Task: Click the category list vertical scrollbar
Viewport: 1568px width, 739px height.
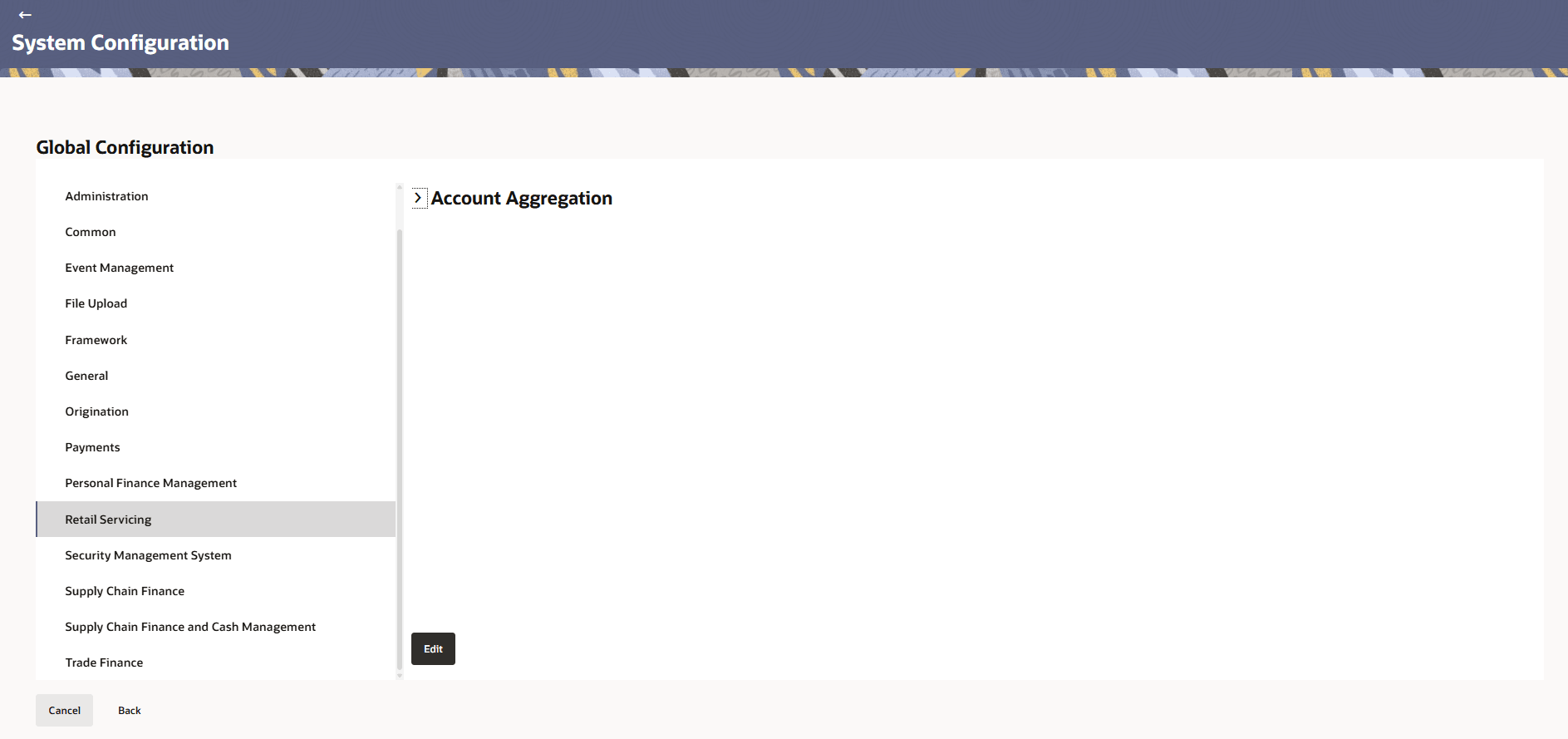Action: coord(400,449)
